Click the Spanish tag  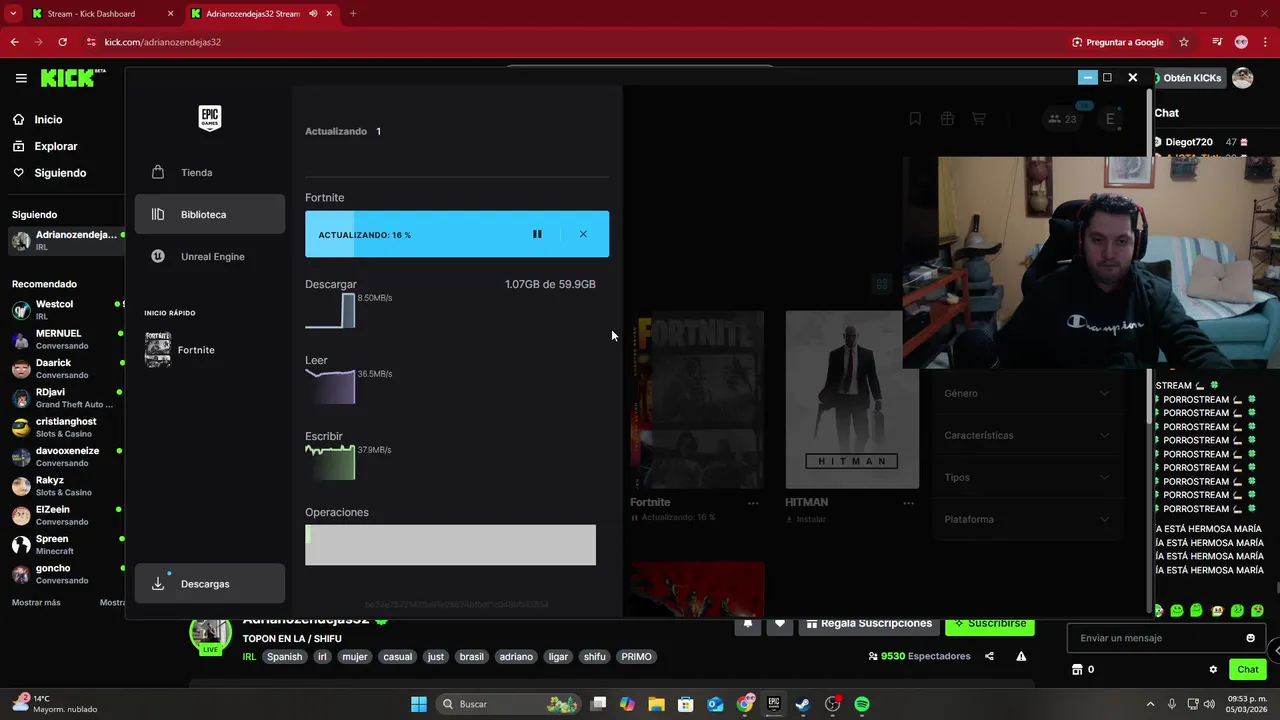[x=284, y=657]
